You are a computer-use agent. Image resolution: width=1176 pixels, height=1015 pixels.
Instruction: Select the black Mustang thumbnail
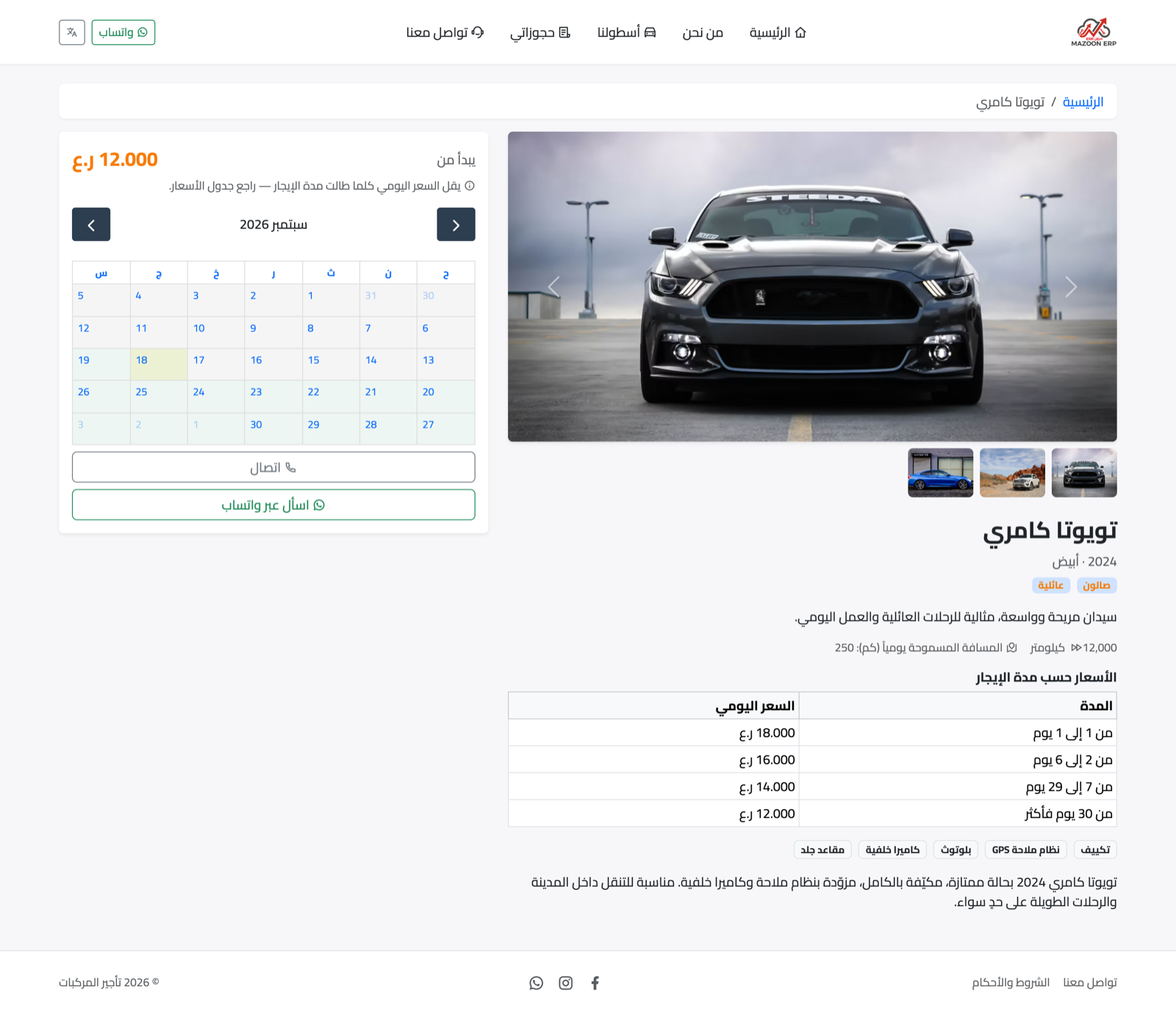click(1084, 473)
